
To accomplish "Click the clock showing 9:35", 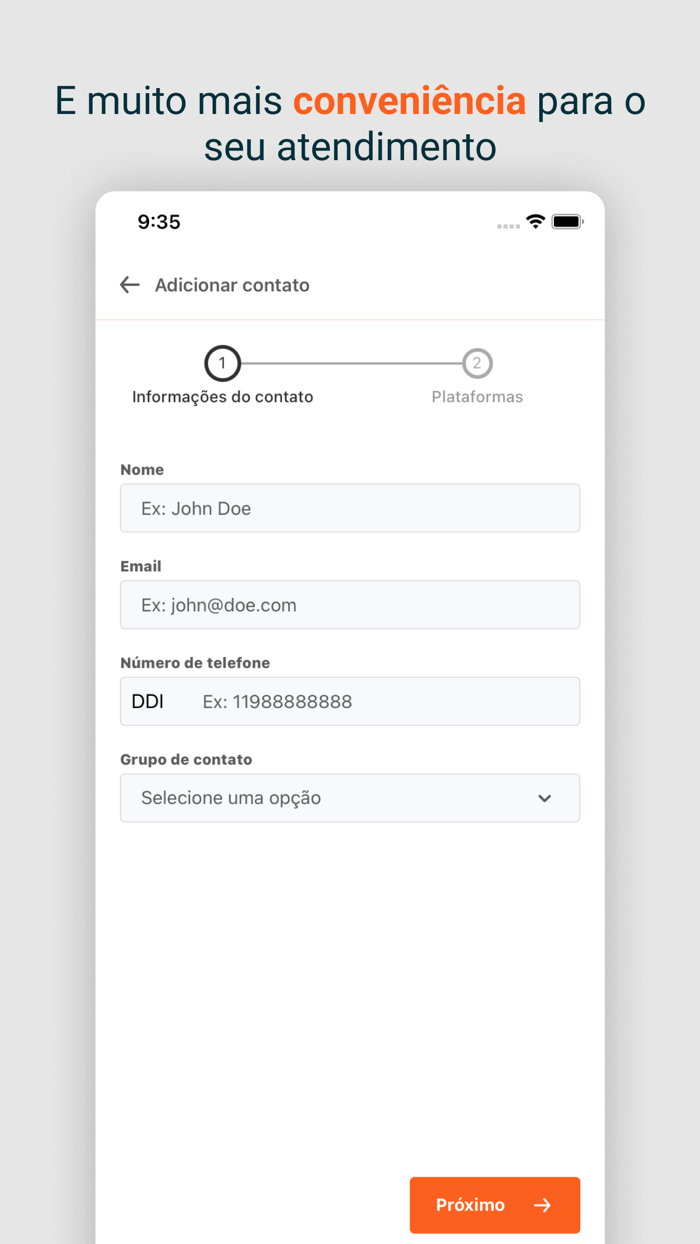I will [x=159, y=222].
